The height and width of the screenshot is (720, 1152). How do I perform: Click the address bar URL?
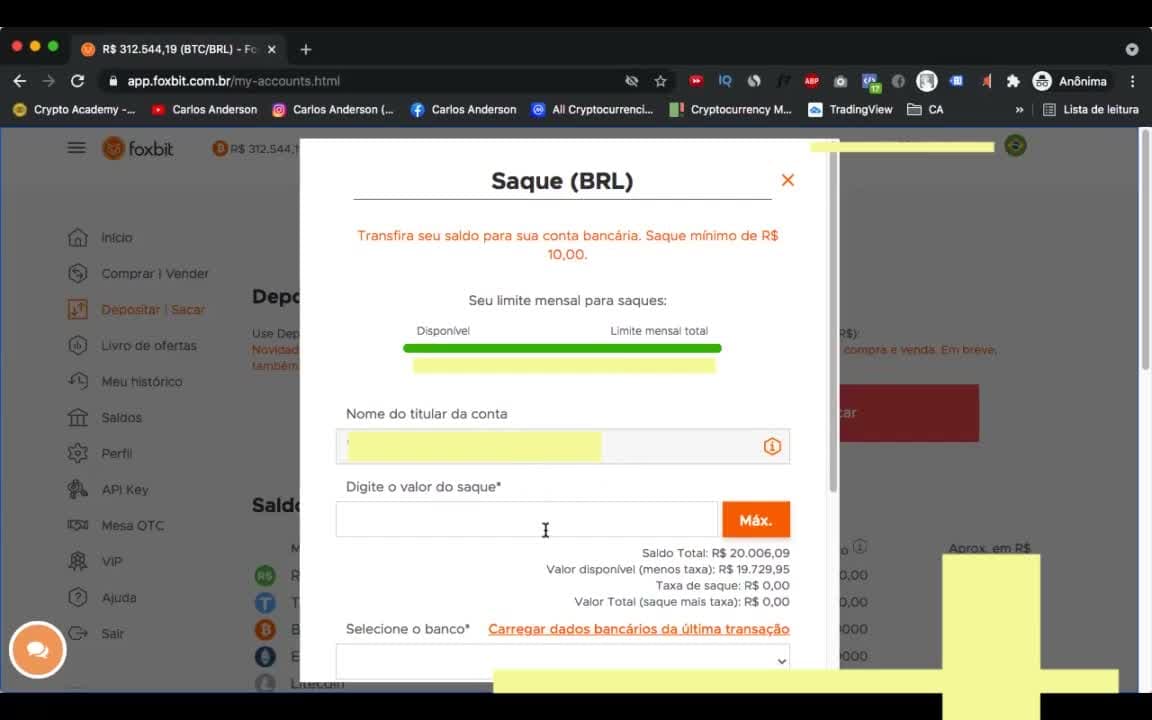pyautogui.click(x=234, y=81)
